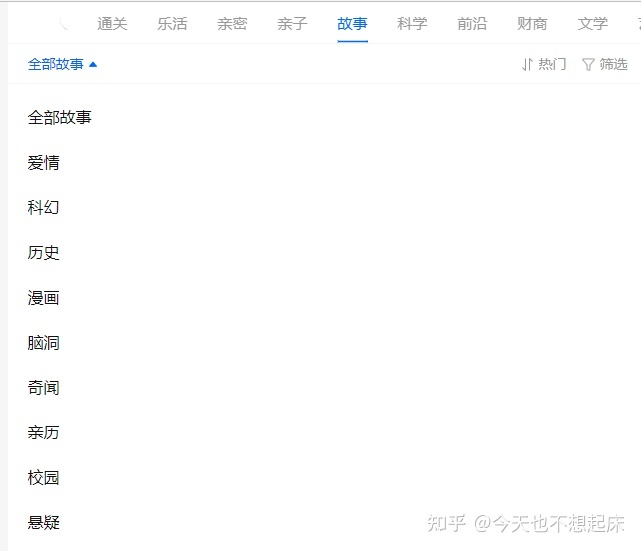
Task: Go to the 亲子 tab
Action: point(292,24)
